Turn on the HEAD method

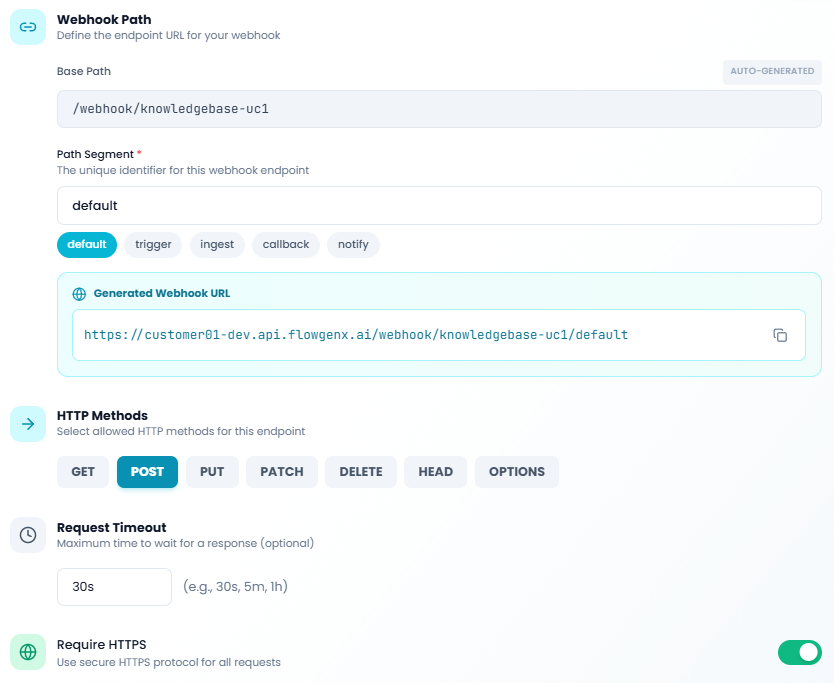pyautogui.click(x=435, y=472)
